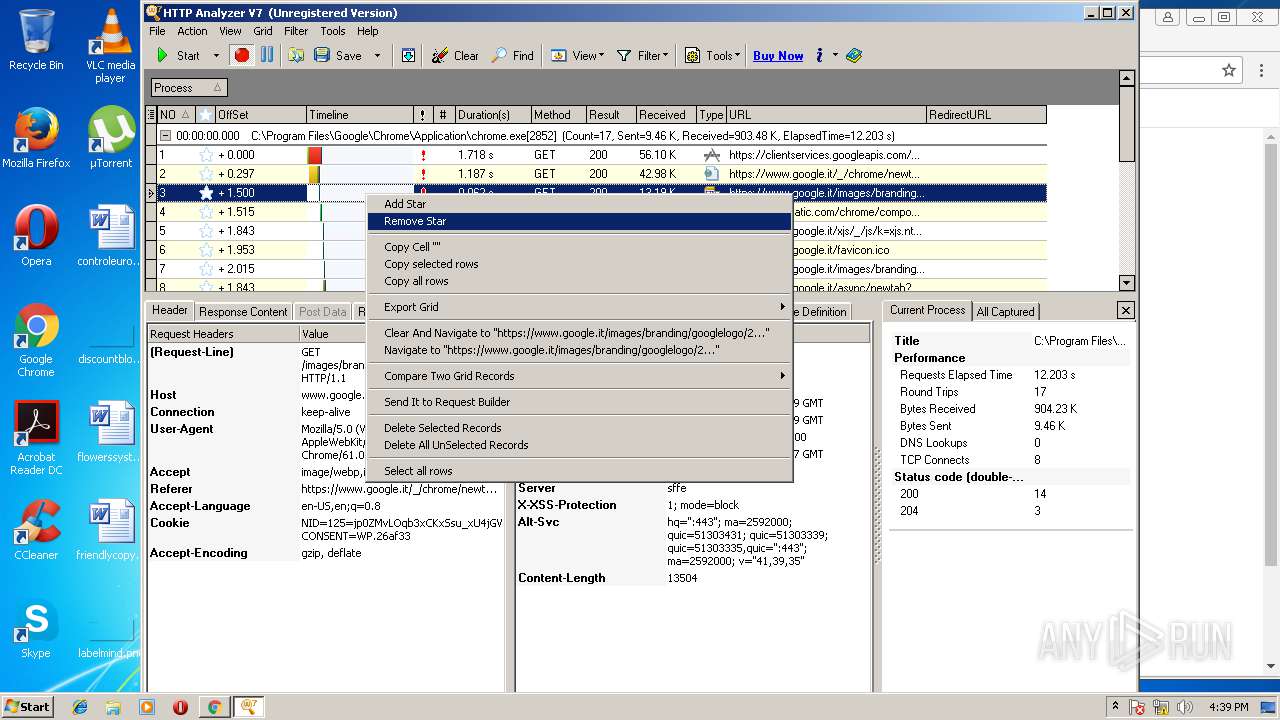Choose Copy selected rows menu entry
Image resolution: width=1280 pixels, height=720 pixels.
coord(580,264)
